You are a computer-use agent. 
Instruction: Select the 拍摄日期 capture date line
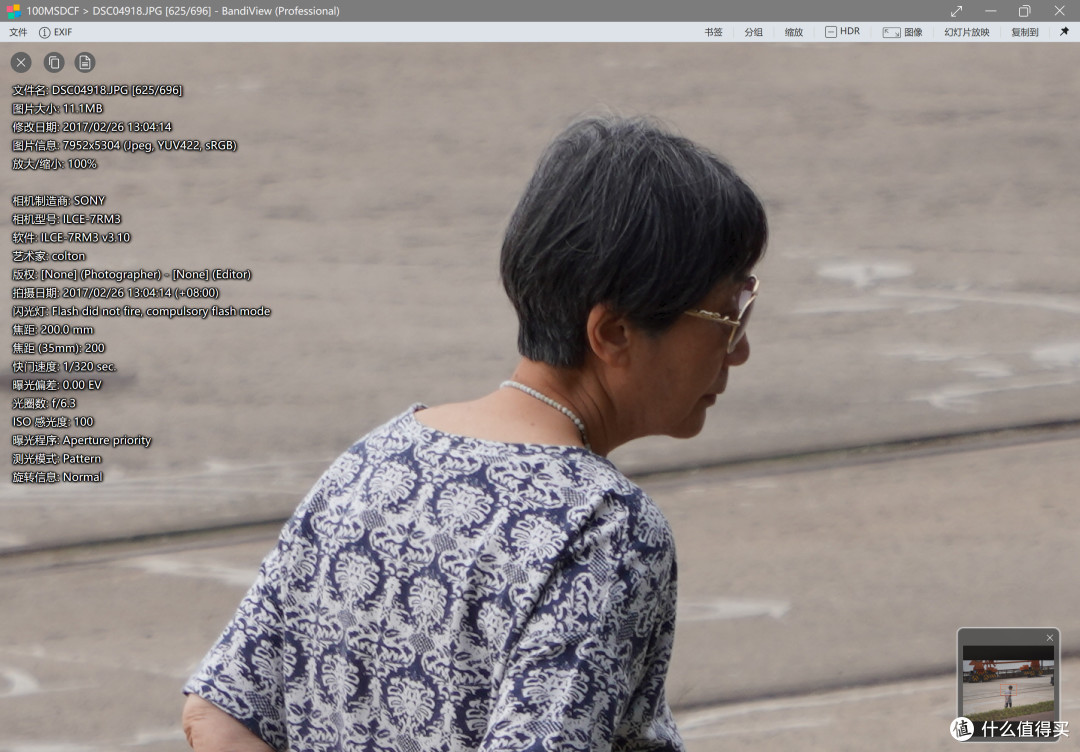click(x=115, y=293)
